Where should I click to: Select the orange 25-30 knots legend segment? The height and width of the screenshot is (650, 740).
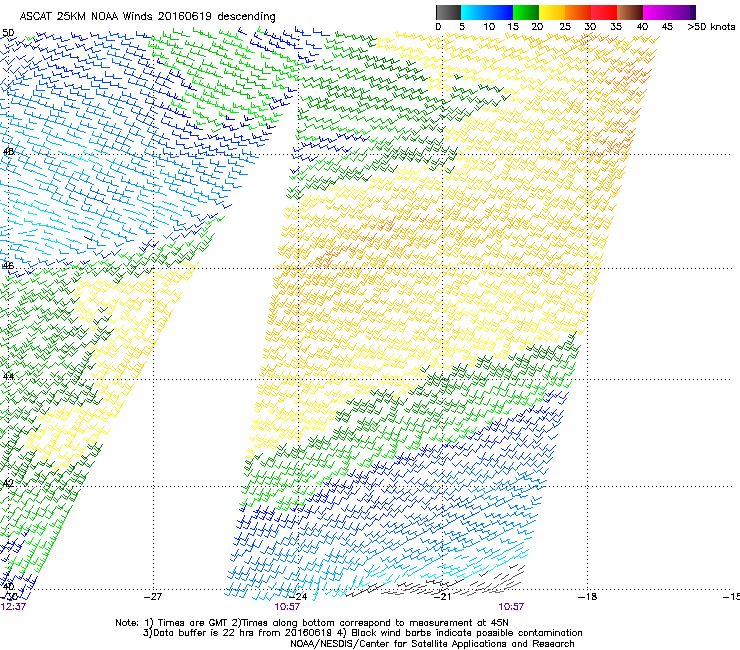578,12
